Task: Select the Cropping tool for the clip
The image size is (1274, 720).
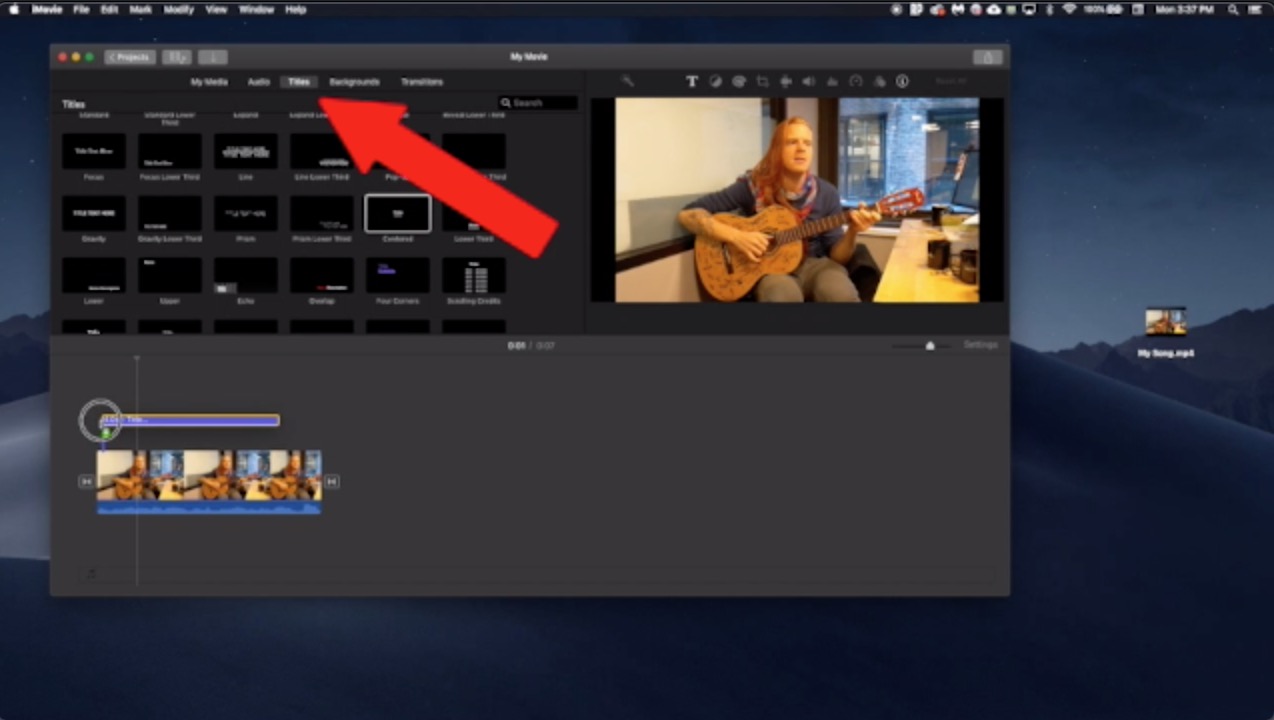Action: click(x=763, y=81)
